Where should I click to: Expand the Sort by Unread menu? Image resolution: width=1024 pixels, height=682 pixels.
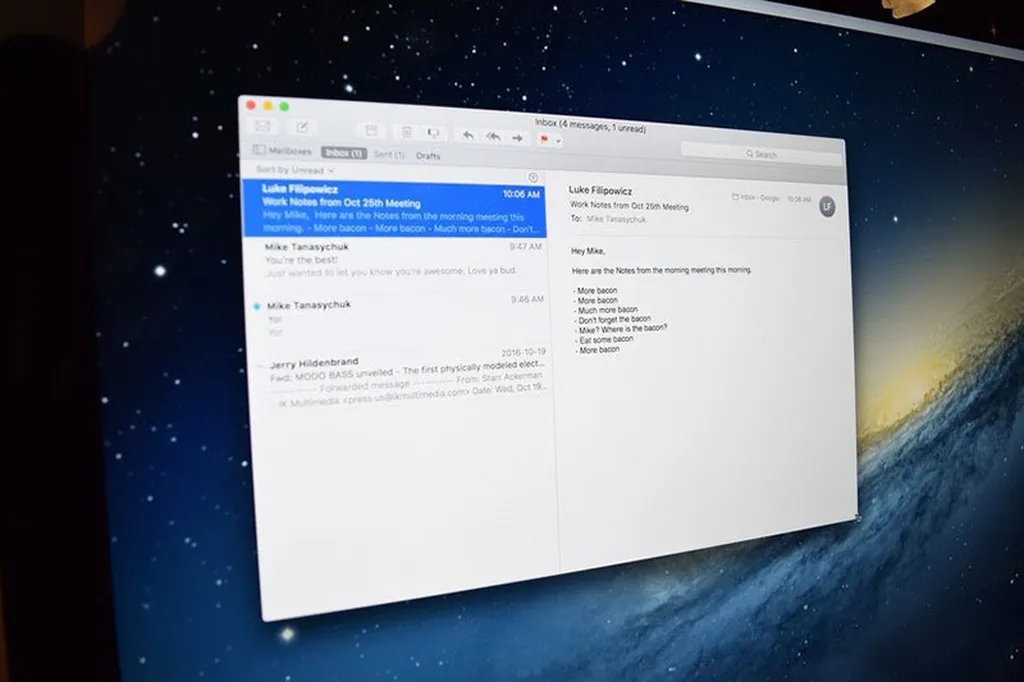[295, 170]
